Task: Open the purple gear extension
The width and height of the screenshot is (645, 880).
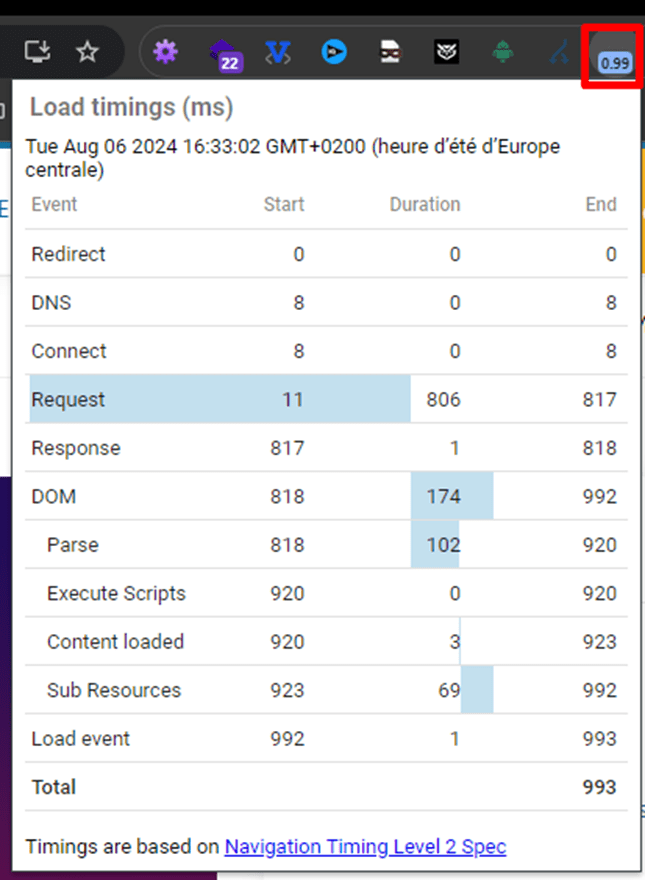Action: click(x=165, y=51)
